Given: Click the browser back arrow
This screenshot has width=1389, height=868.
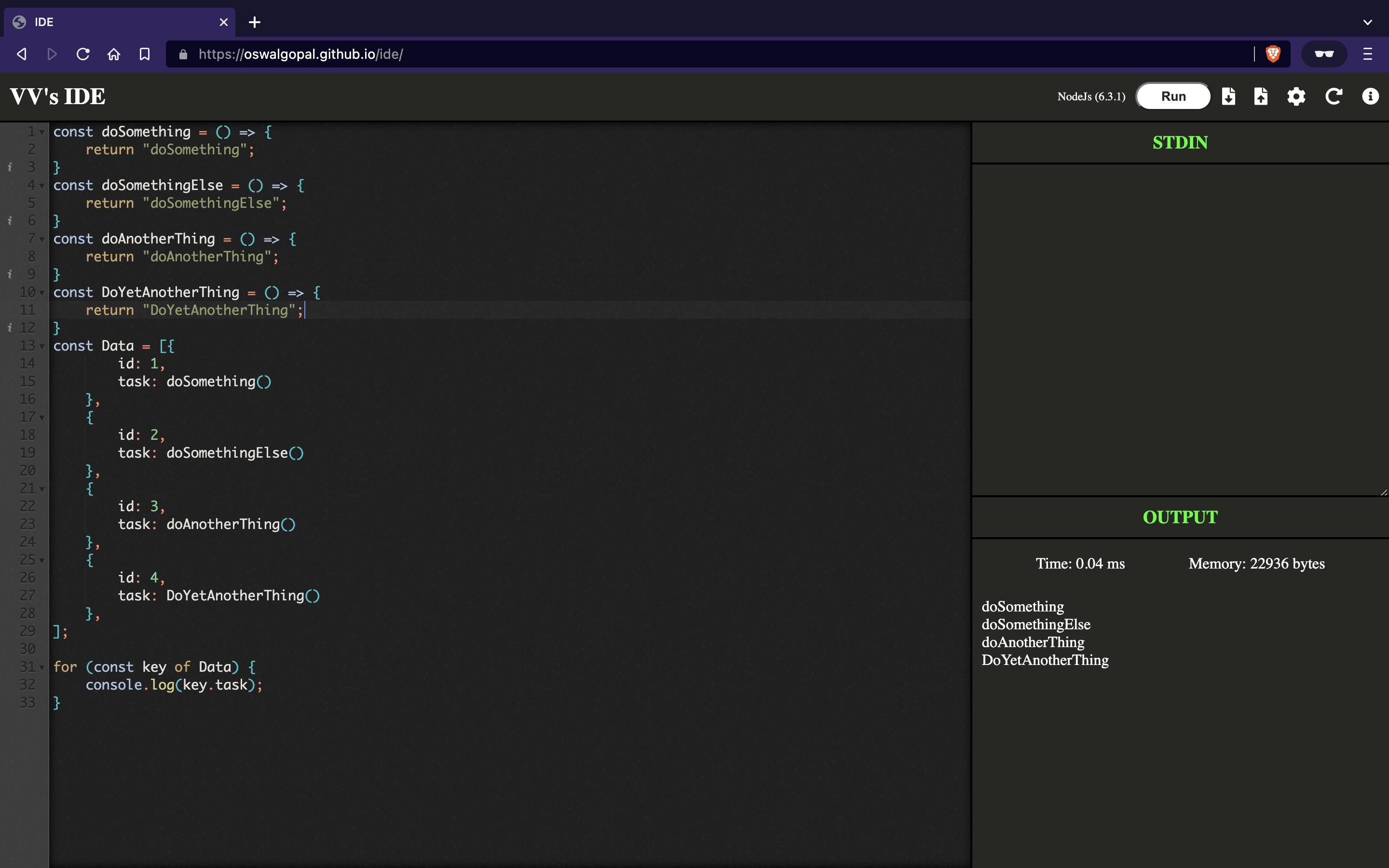Looking at the screenshot, I should point(22,54).
